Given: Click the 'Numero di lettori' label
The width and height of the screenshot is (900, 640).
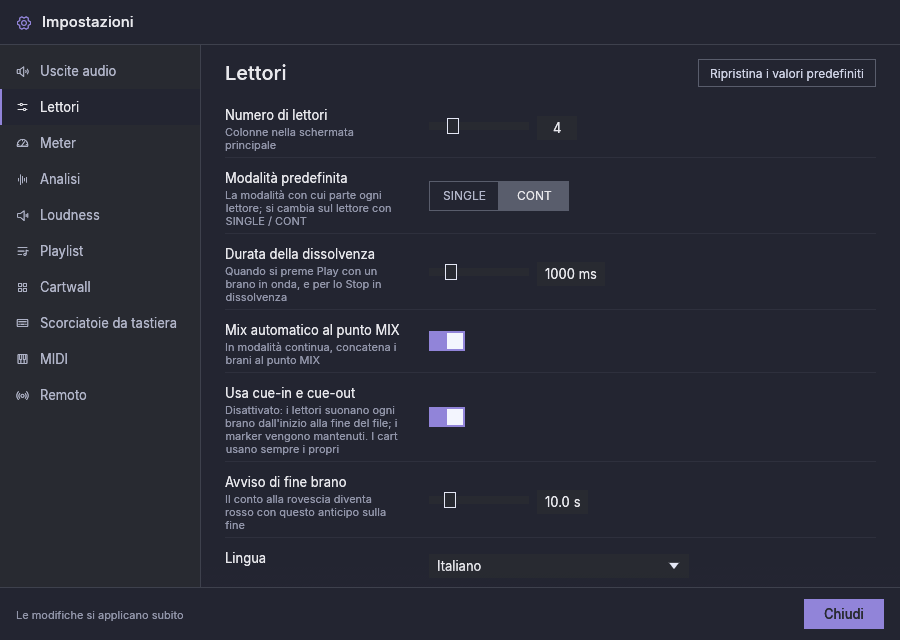Looking at the screenshot, I should tap(276, 115).
